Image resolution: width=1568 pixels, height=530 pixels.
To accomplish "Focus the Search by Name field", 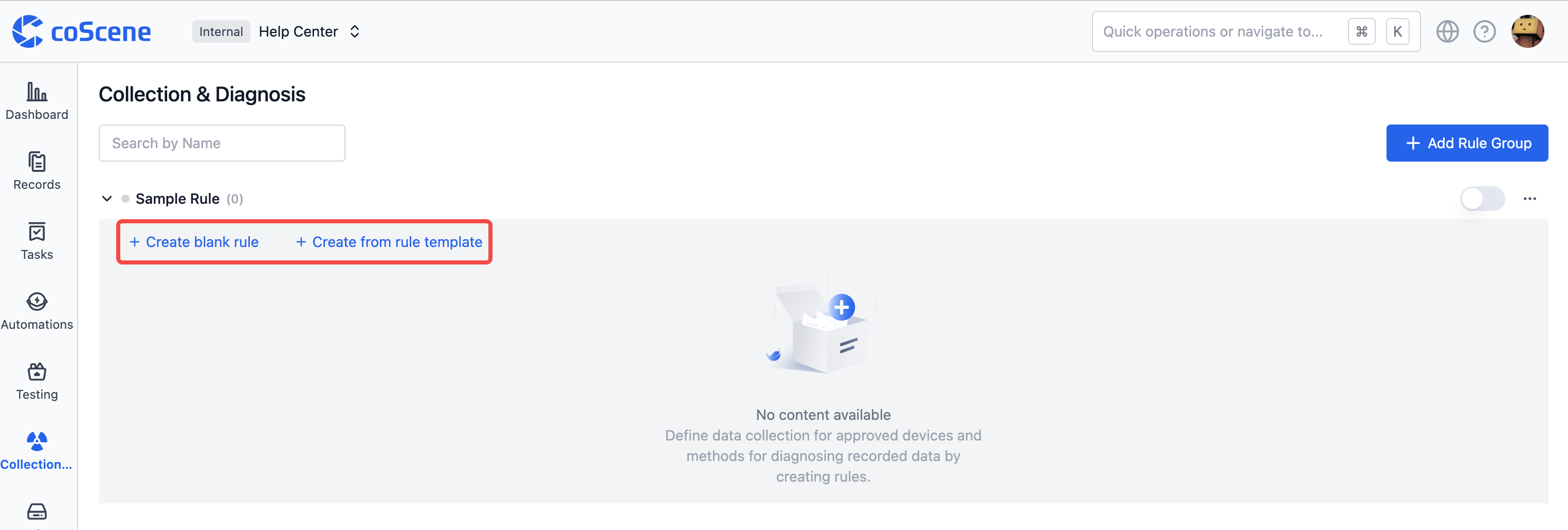I will 222,143.
